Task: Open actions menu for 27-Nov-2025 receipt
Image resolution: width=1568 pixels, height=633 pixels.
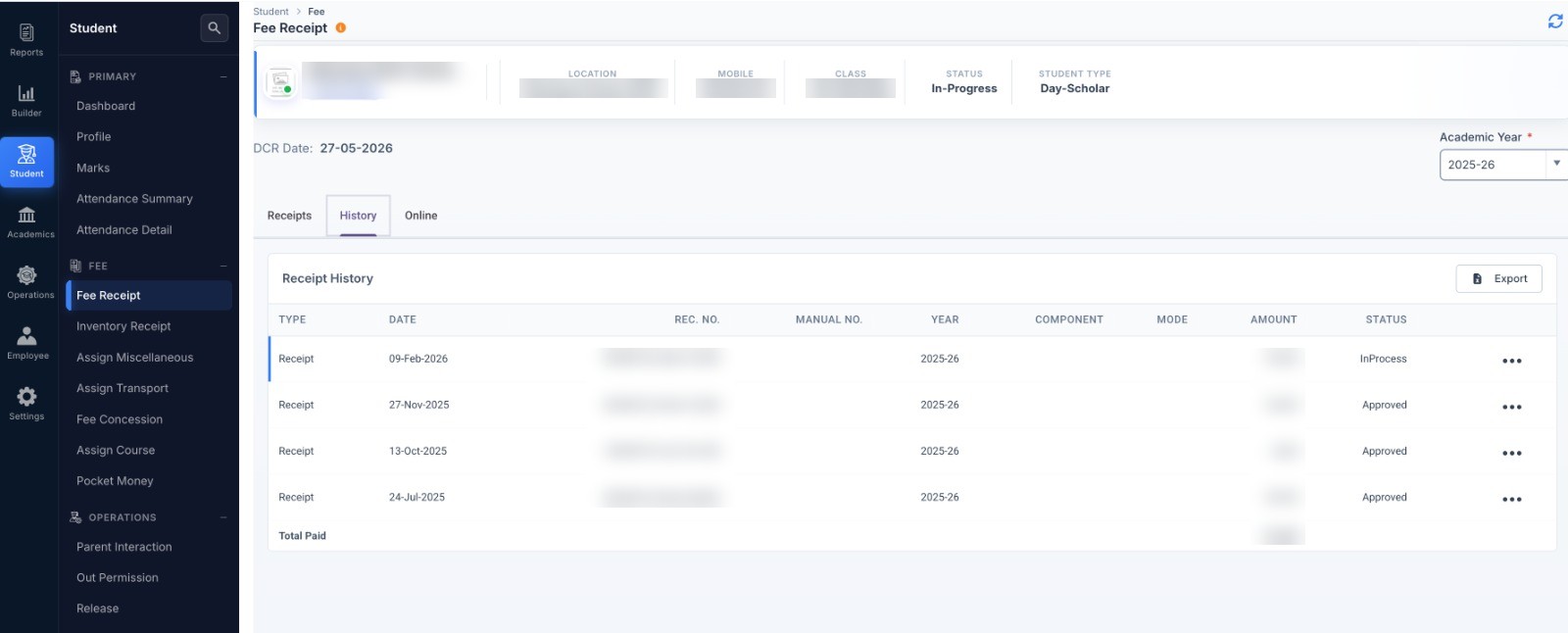Action: click(1512, 407)
